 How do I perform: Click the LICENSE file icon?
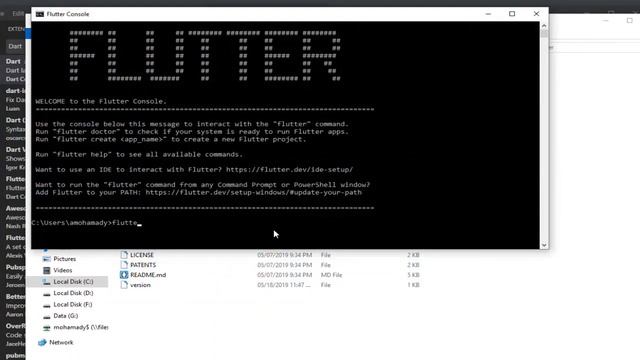point(124,255)
